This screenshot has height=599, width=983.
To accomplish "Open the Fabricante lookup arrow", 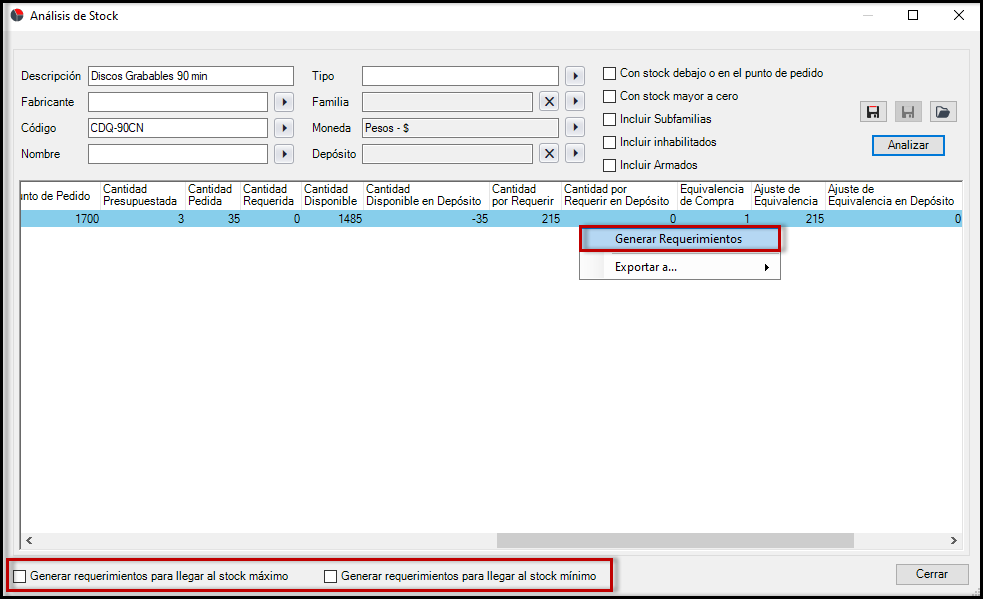I will tap(284, 102).
